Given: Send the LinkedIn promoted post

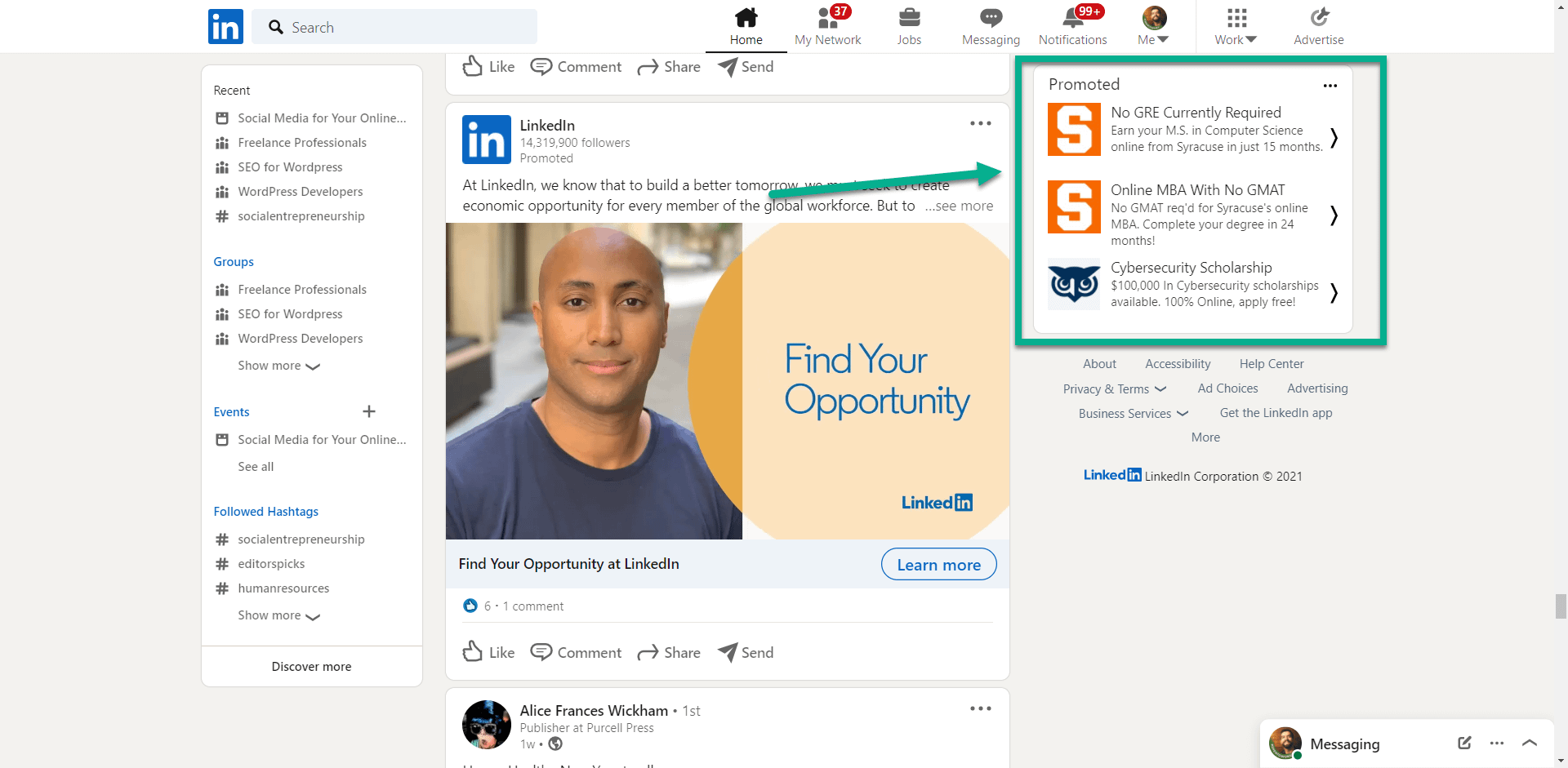Looking at the screenshot, I should click(x=746, y=652).
